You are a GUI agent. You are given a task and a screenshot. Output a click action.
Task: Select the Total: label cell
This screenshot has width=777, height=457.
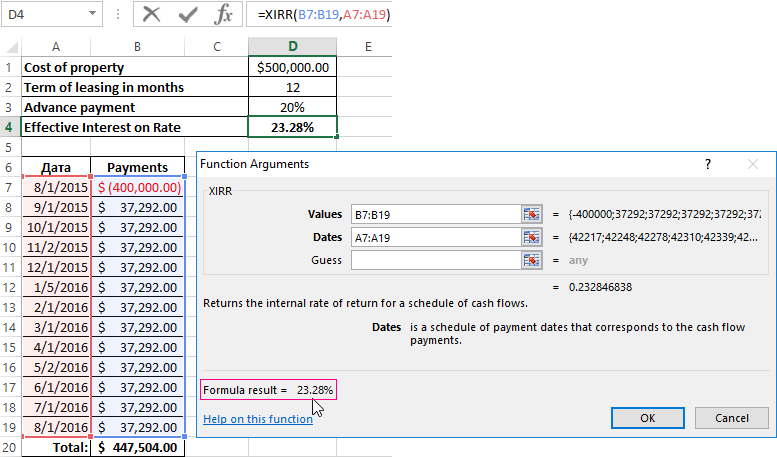56,448
